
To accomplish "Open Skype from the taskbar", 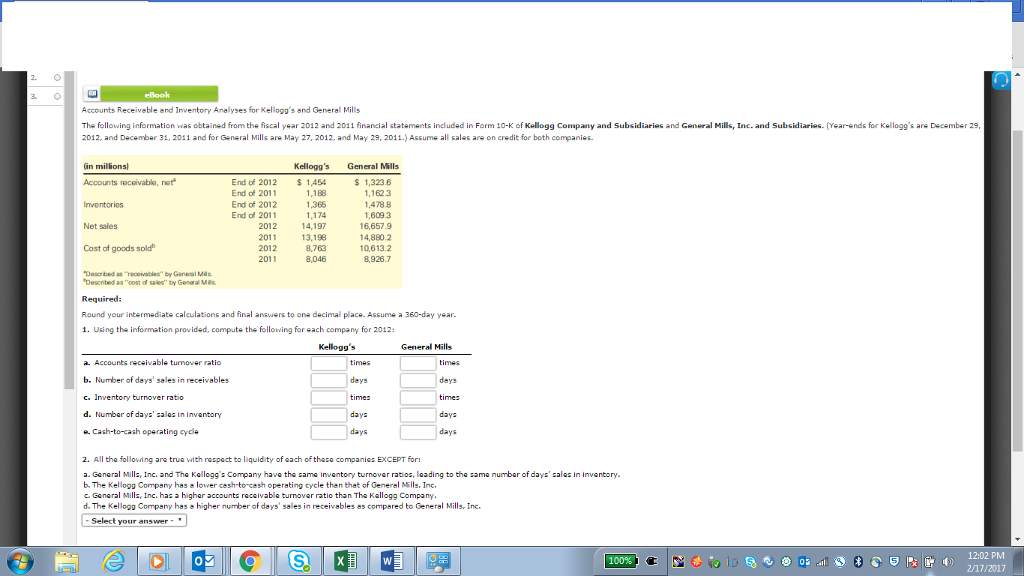I will [298, 562].
